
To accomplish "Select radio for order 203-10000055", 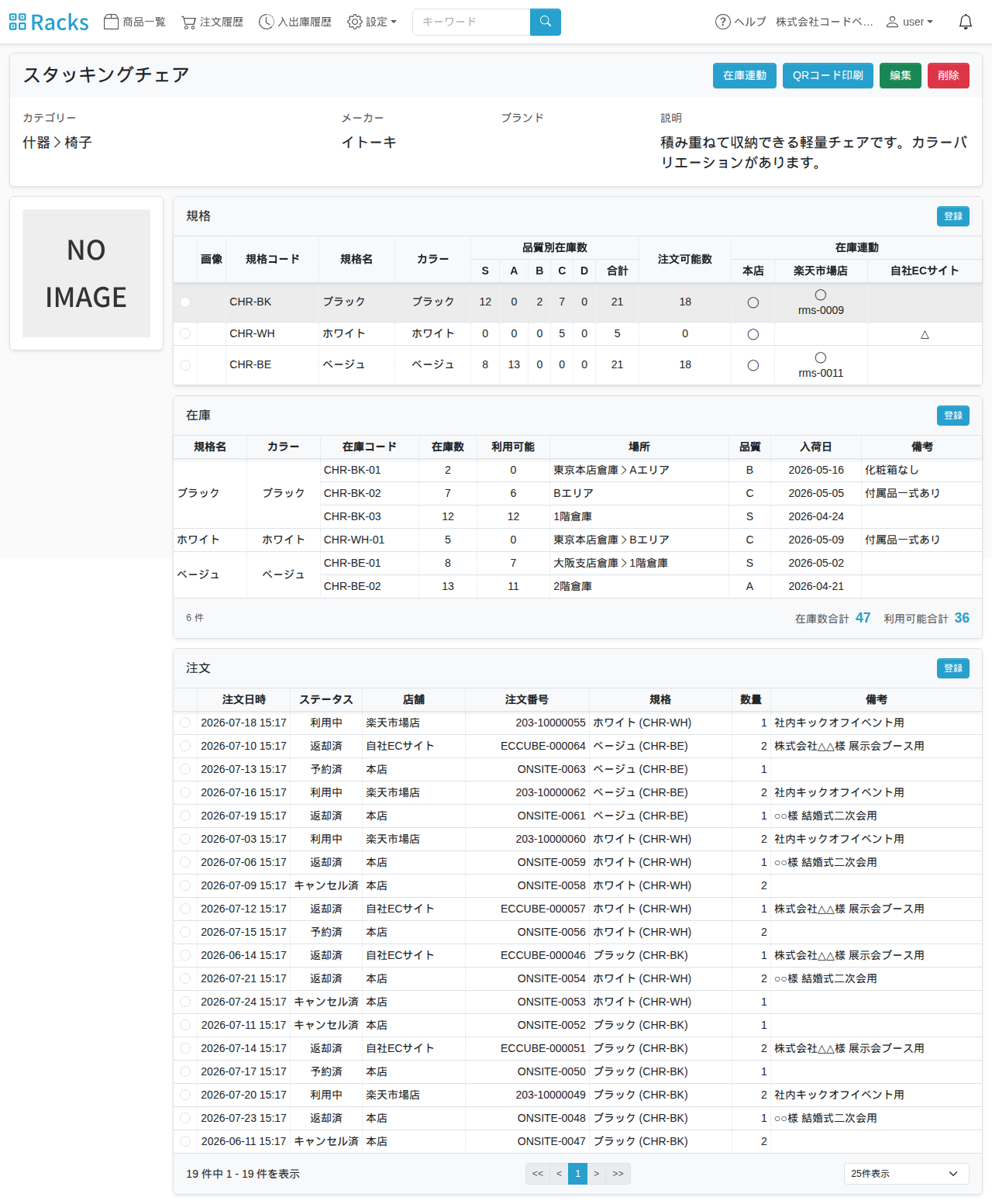I will [185, 723].
